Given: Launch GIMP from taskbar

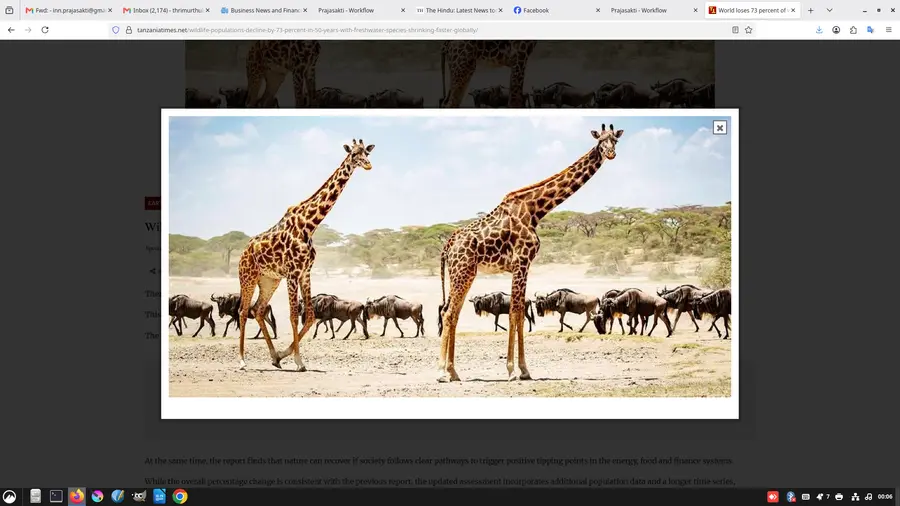Looking at the screenshot, I should click(138, 496).
